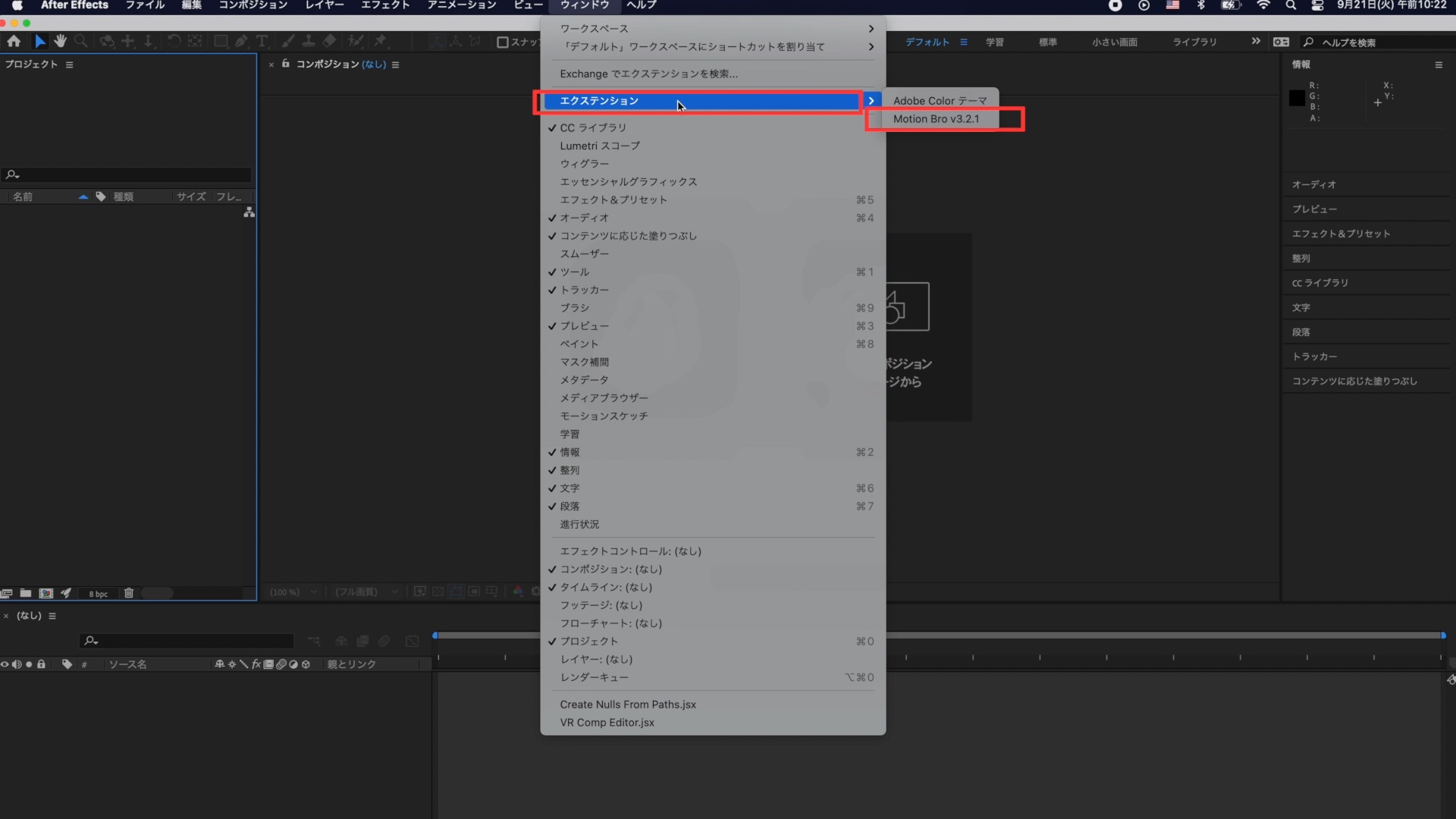Click the black color swatch in 情報 panel
Screen dimensions: 1456x819
[1297, 98]
